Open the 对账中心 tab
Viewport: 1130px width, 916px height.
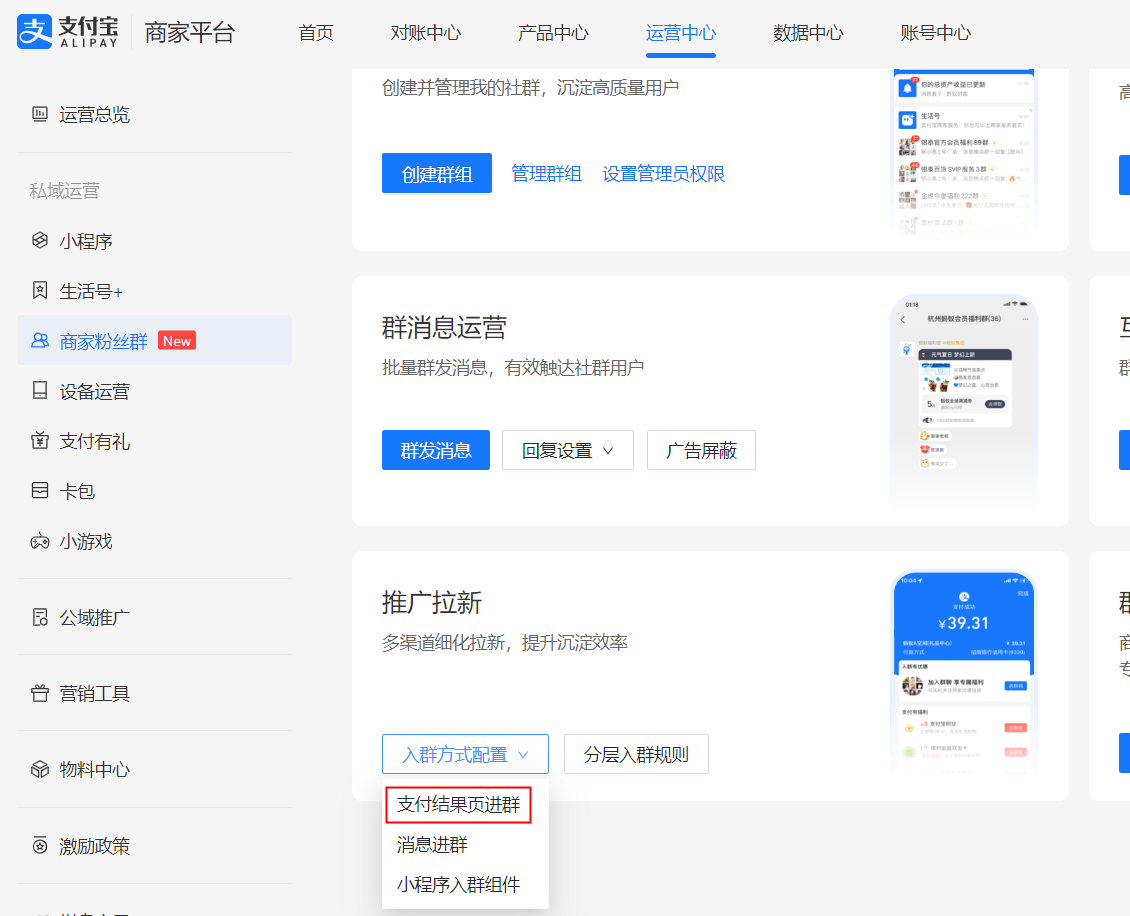[426, 33]
